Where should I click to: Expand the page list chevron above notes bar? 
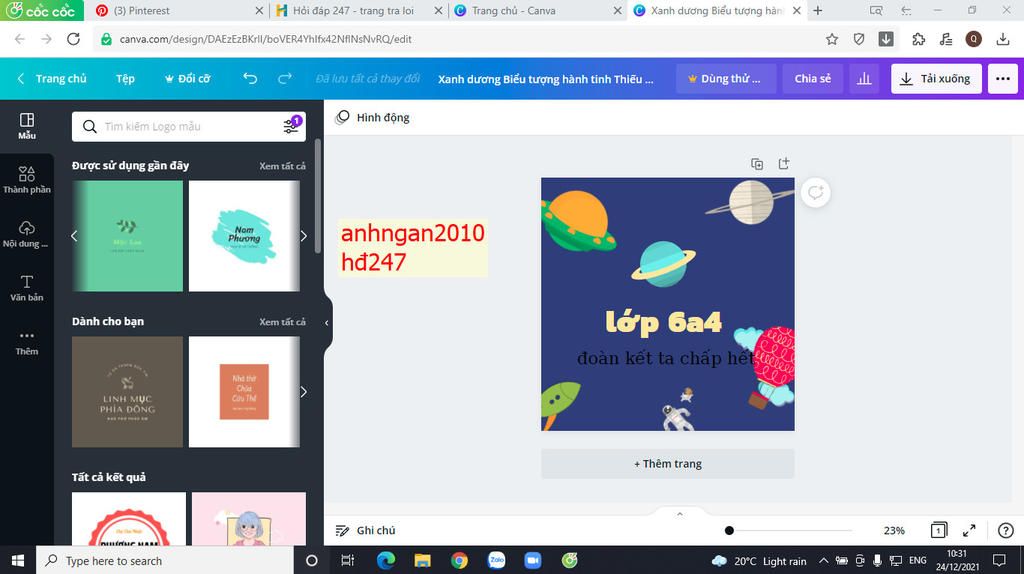[x=680, y=514]
